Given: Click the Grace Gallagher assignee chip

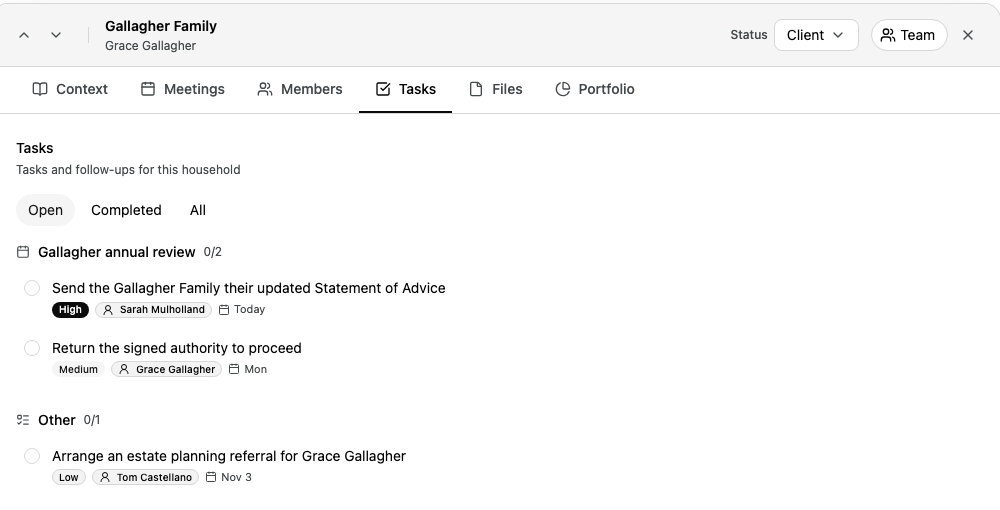Looking at the screenshot, I should click(x=166, y=370).
